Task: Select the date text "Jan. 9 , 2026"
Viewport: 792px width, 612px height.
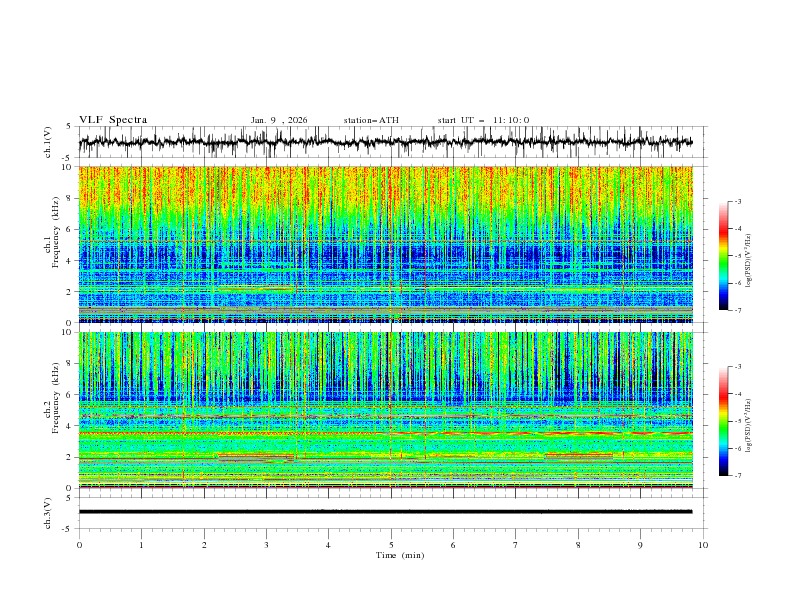Action: (x=279, y=120)
